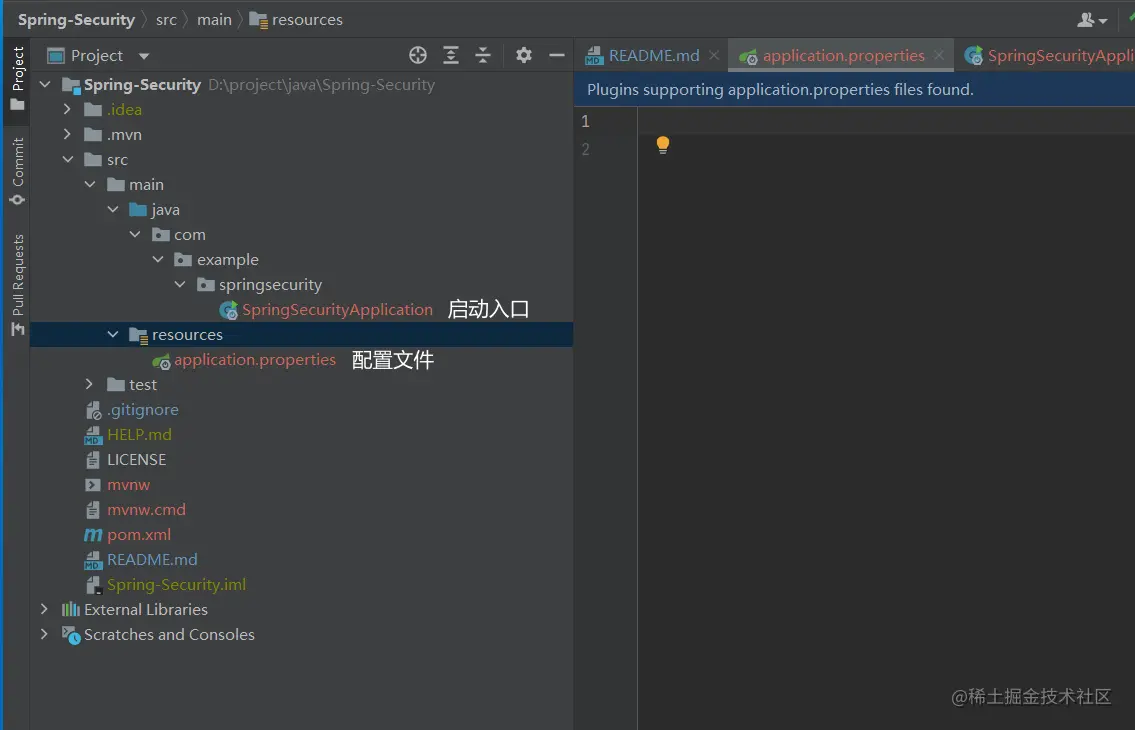Collapse the resources folder
The width and height of the screenshot is (1135, 730).
pos(112,335)
